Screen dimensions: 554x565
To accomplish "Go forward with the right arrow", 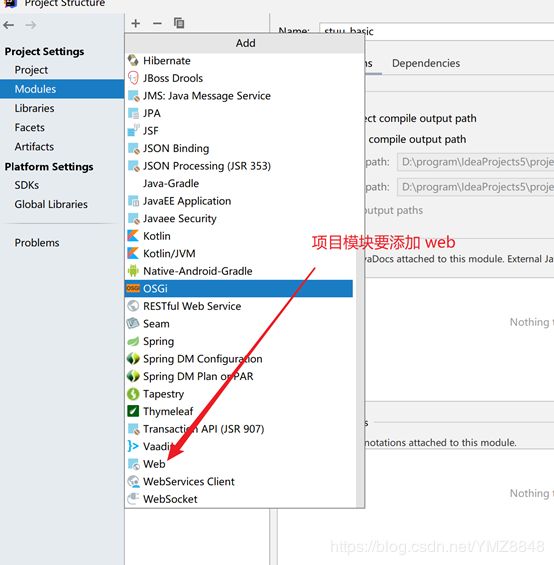I will pyautogui.click(x=31, y=25).
